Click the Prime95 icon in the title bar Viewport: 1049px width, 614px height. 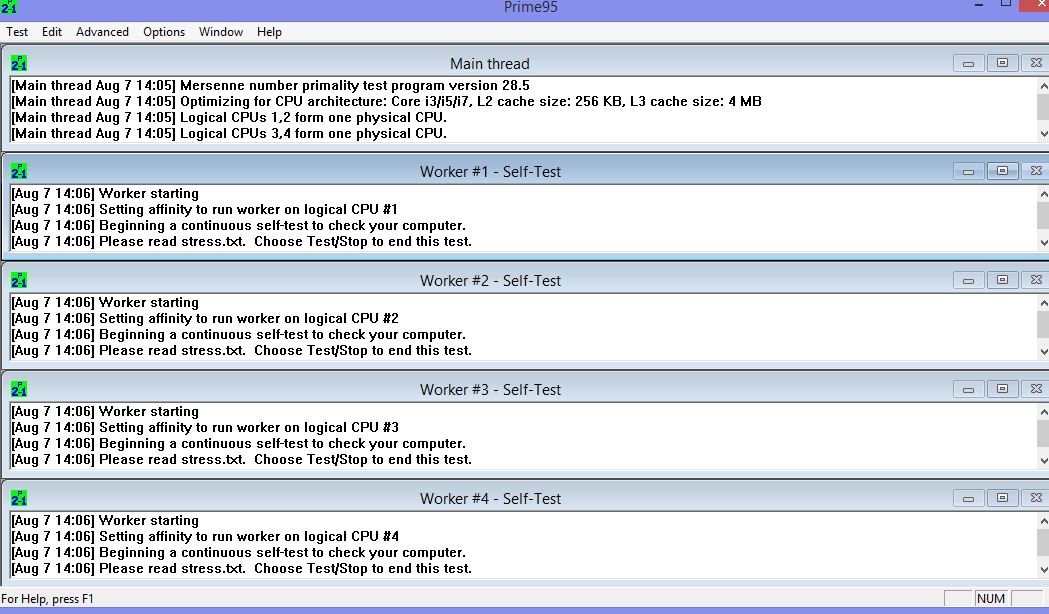pyautogui.click(x=9, y=7)
